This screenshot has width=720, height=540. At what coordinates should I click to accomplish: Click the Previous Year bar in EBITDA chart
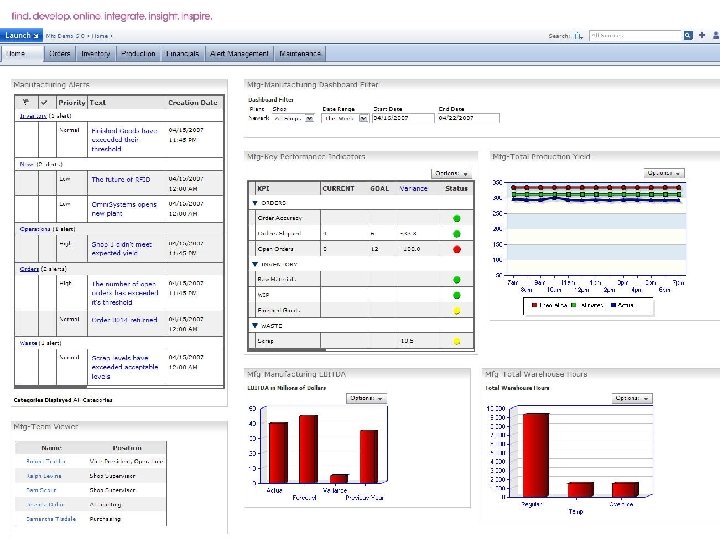tap(369, 456)
